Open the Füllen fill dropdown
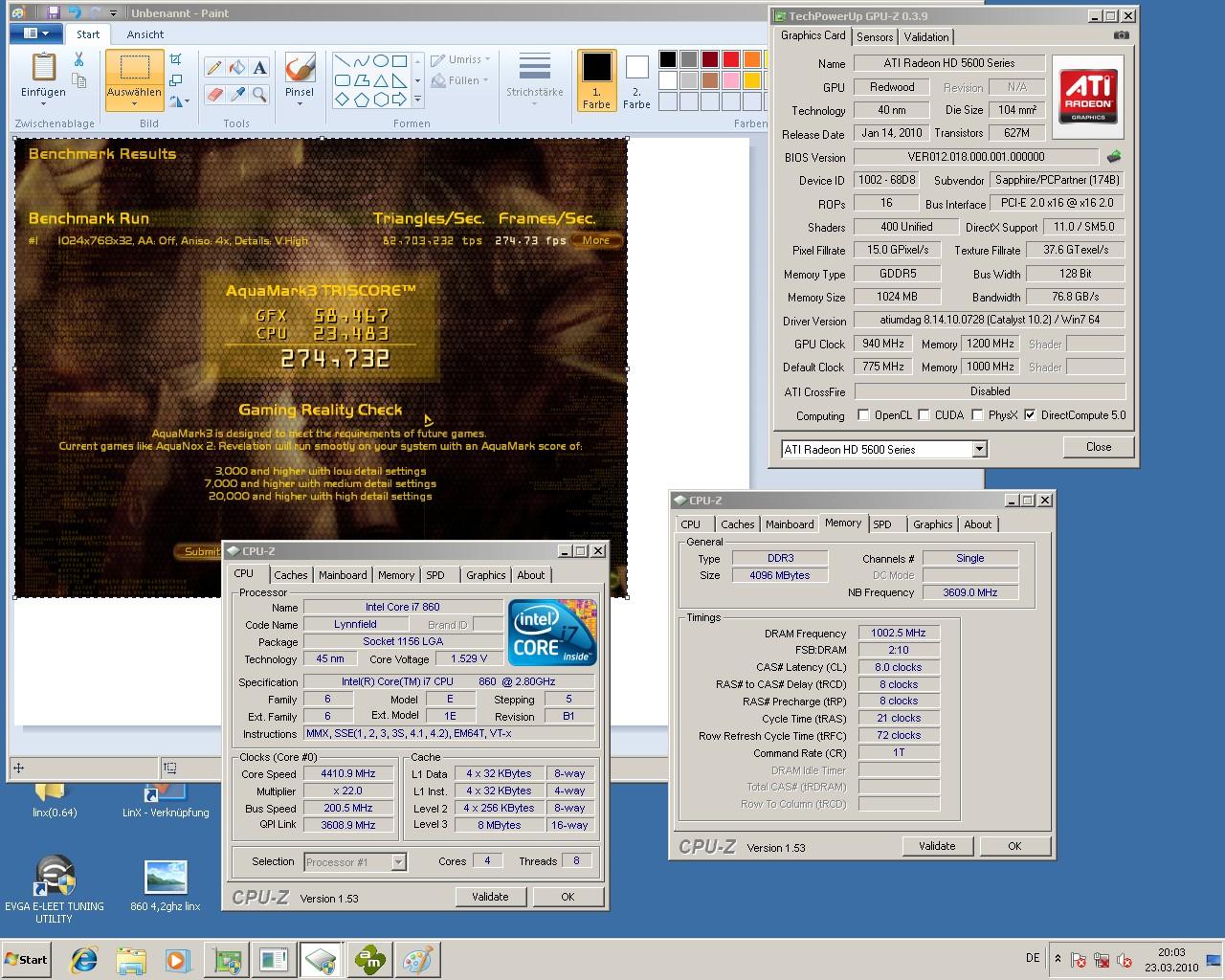Image resolution: width=1225 pixels, height=980 pixels. 460,80
